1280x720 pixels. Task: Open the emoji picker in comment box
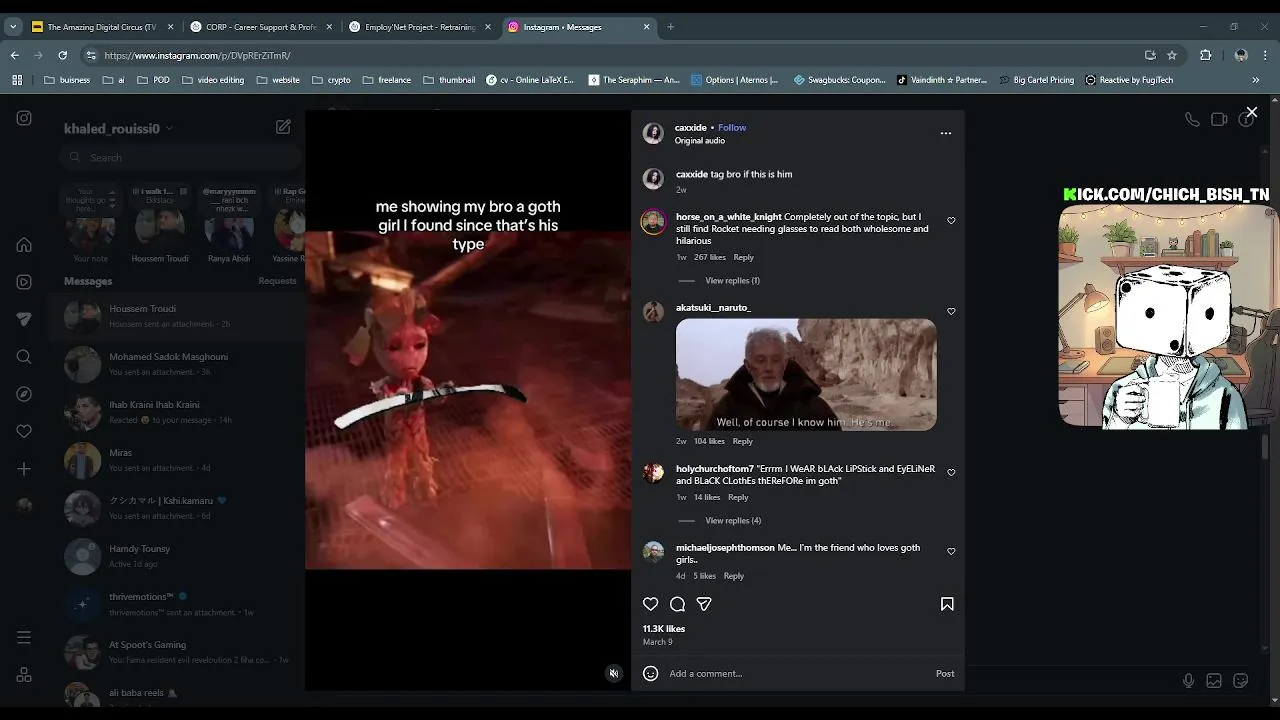tap(650, 673)
